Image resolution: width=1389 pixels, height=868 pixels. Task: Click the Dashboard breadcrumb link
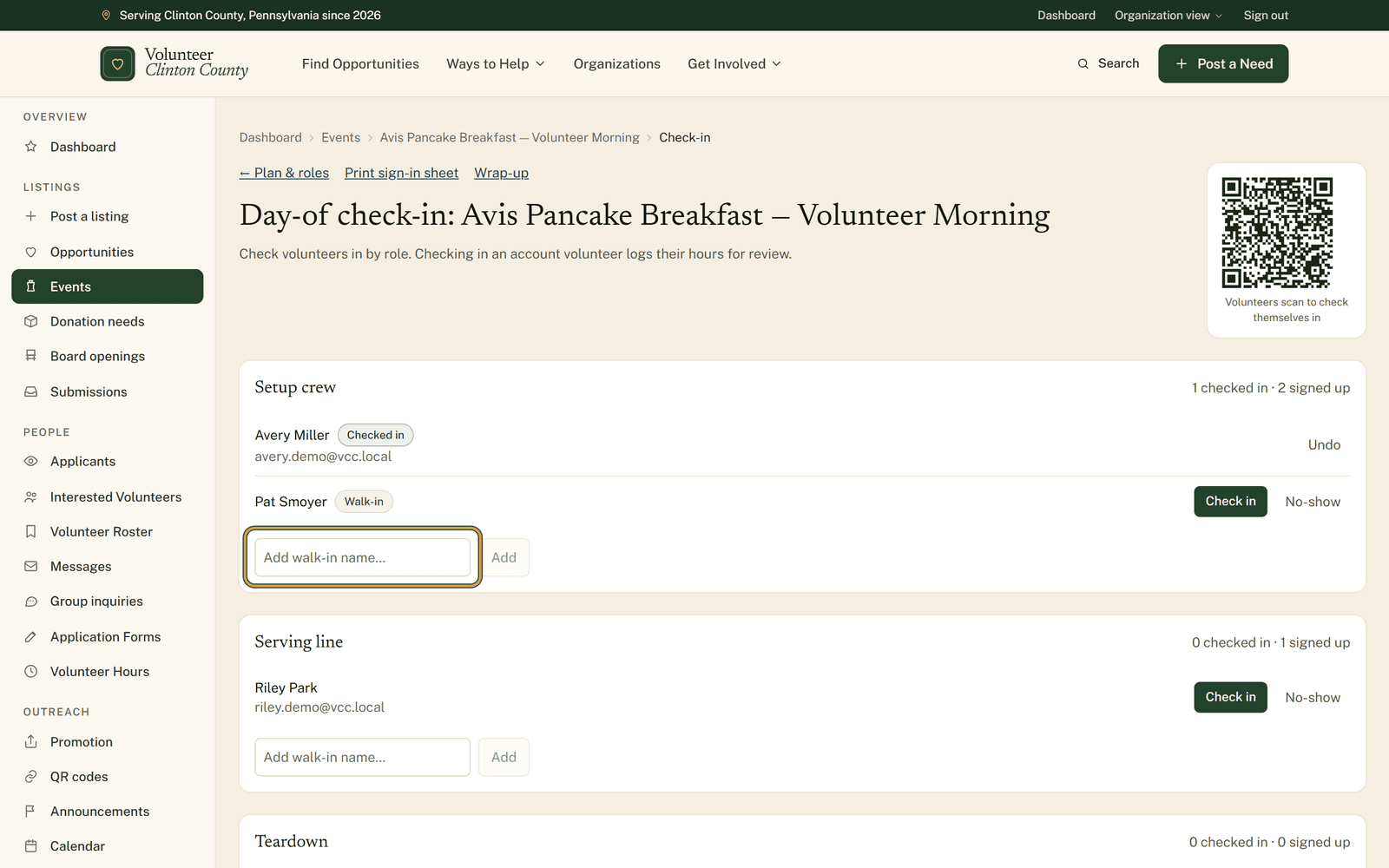(271, 137)
